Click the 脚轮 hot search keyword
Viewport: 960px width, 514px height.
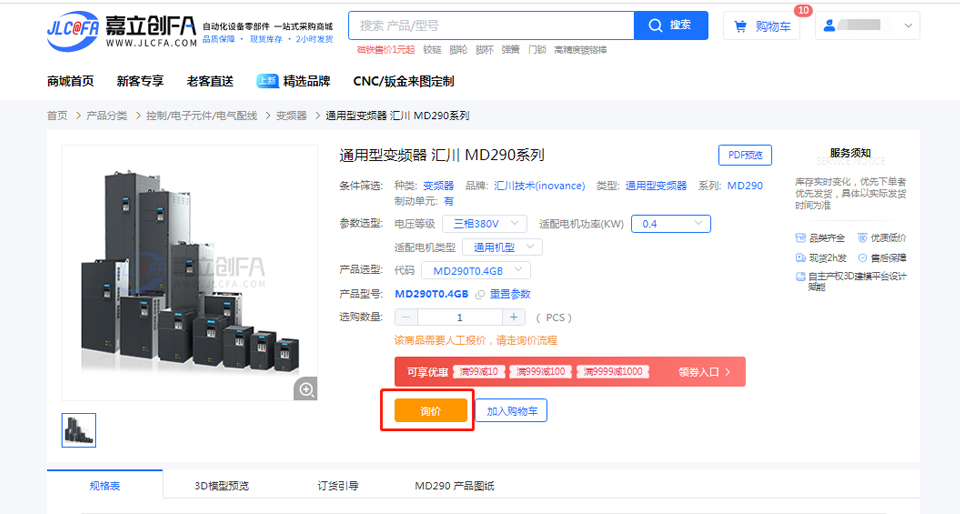[458, 50]
